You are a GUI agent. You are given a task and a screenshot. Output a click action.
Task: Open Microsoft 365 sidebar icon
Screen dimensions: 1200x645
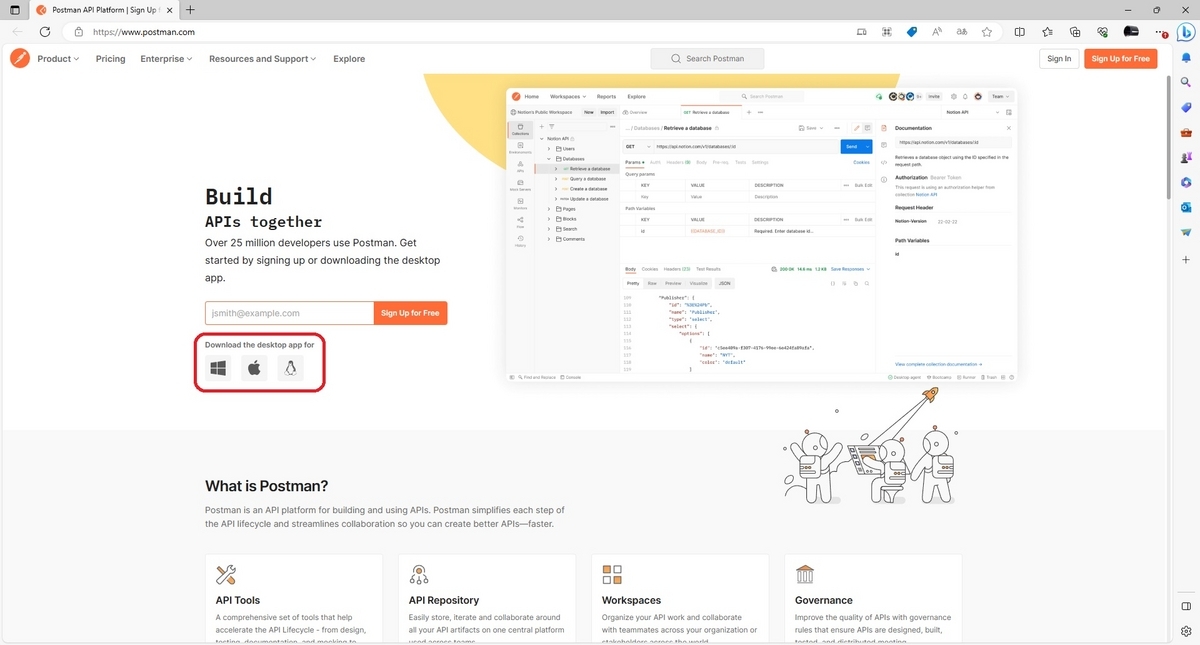1186,182
